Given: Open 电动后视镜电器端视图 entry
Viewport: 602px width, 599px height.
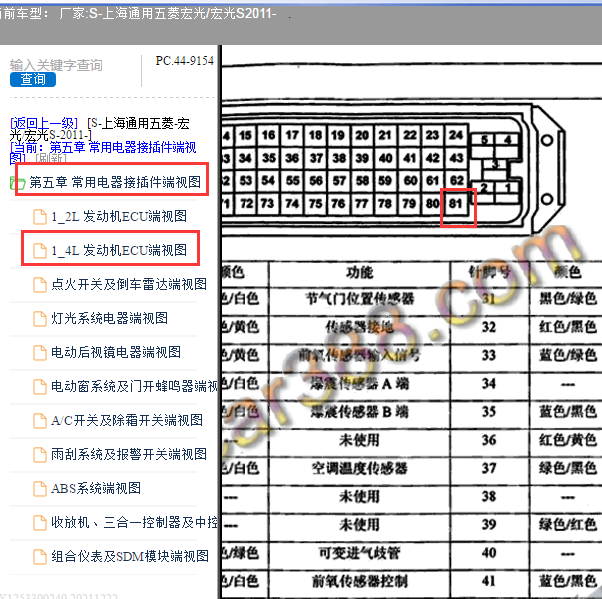Looking at the screenshot, I should [x=116, y=352].
